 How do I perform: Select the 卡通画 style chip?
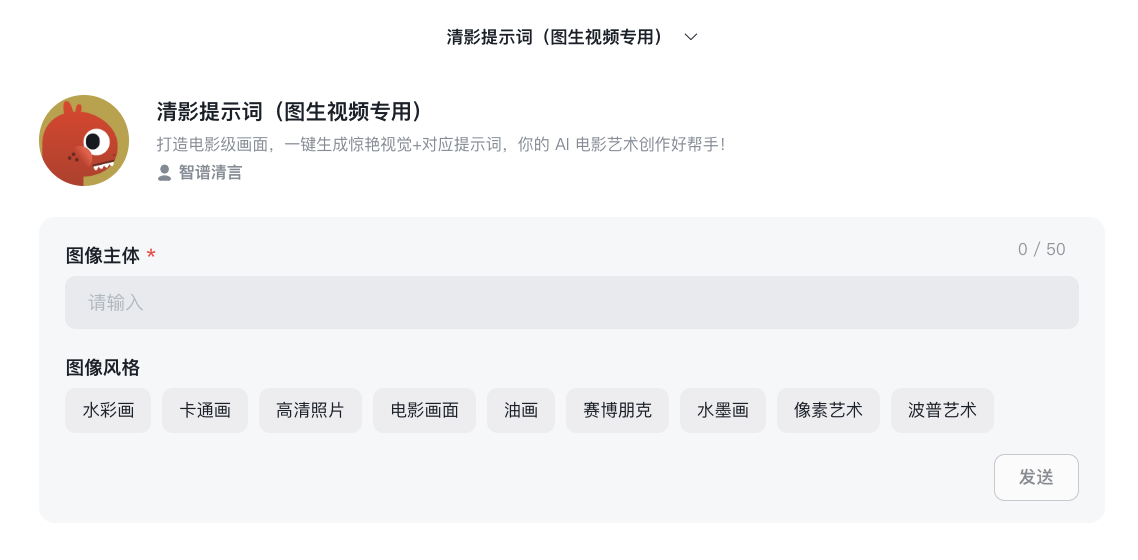click(x=205, y=411)
